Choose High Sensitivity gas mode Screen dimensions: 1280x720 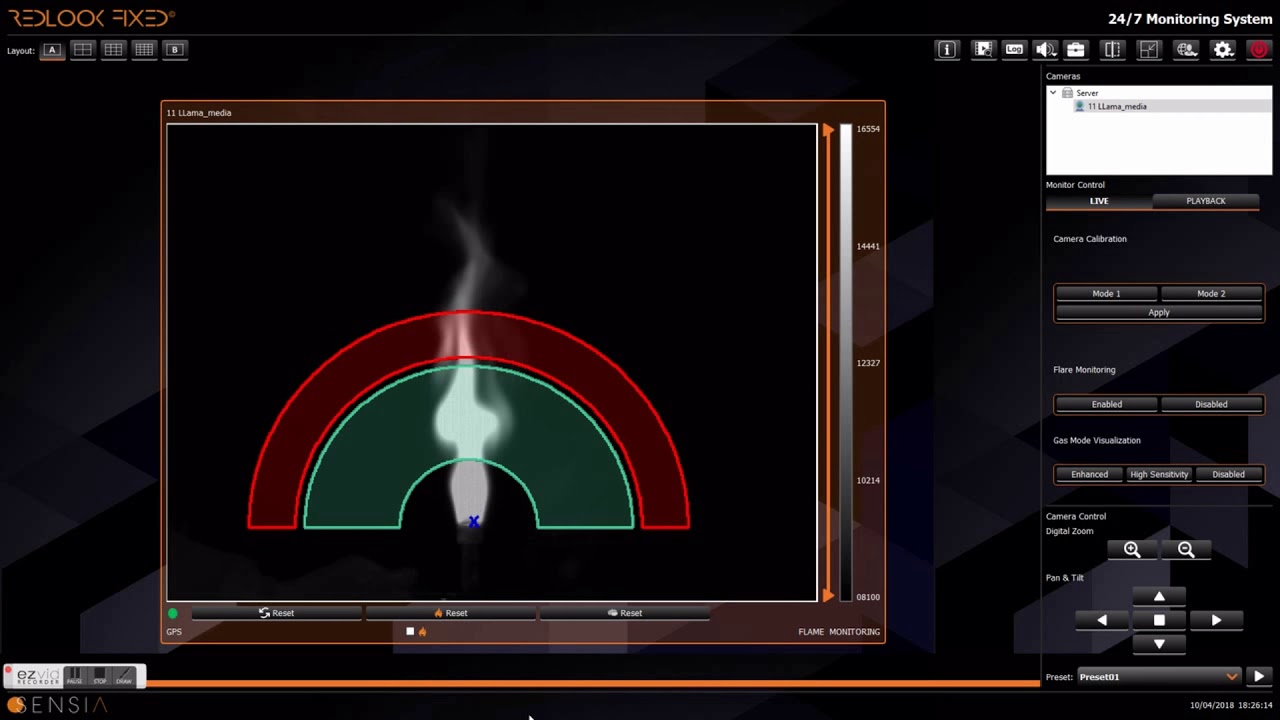[1158, 475]
